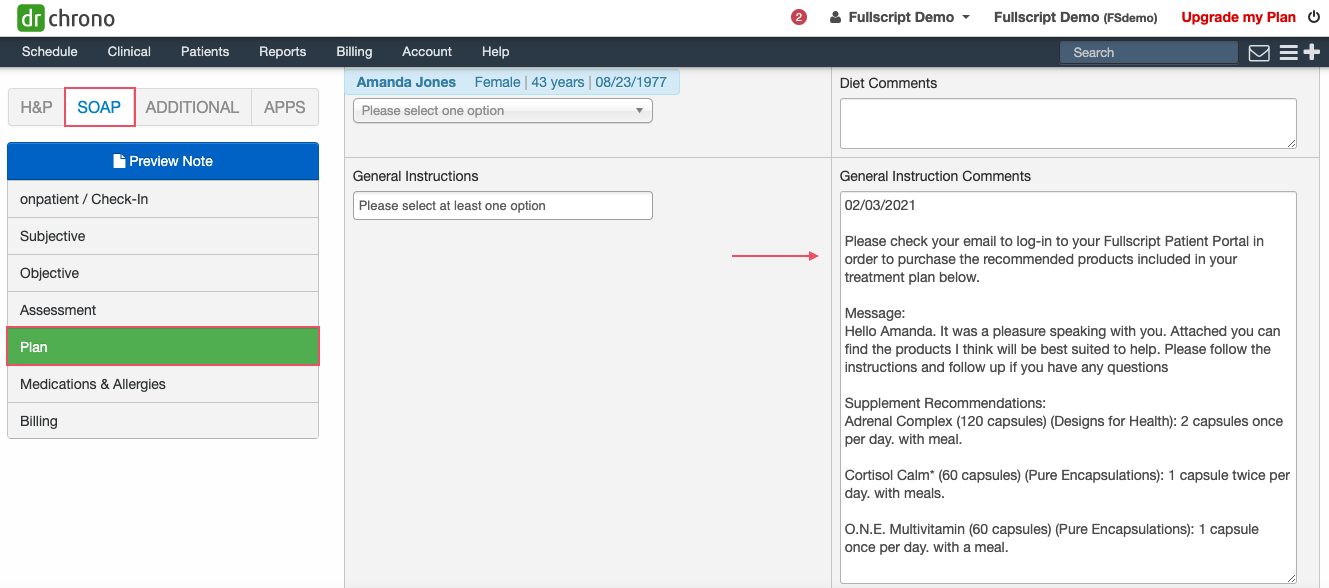This screenshot has height=588, width=1329.
Task: Switch to the H&P tab
Action: click(36, 107)
